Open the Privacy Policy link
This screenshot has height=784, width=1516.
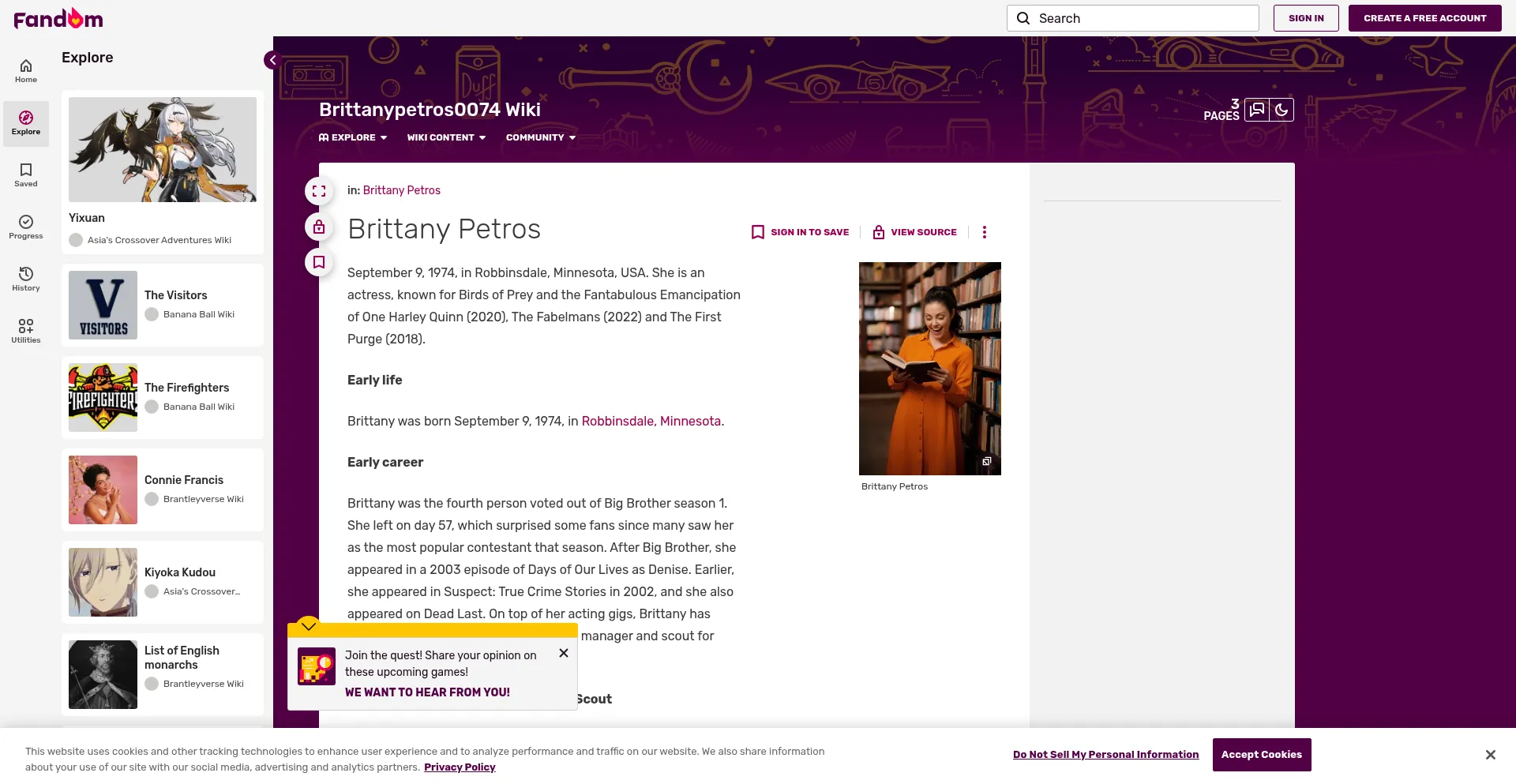[460, 767]
